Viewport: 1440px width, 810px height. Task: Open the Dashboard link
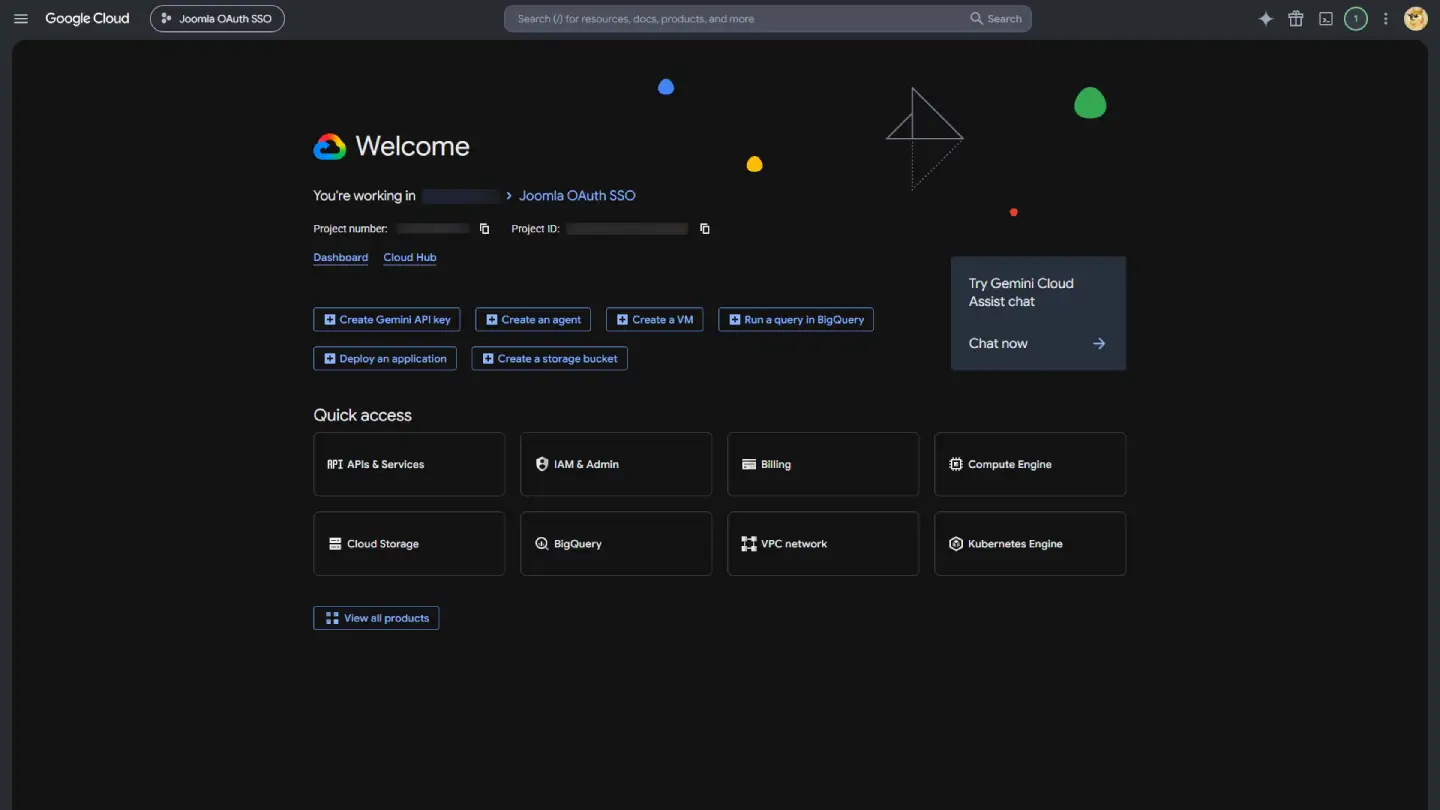click(x=341, y=258)
